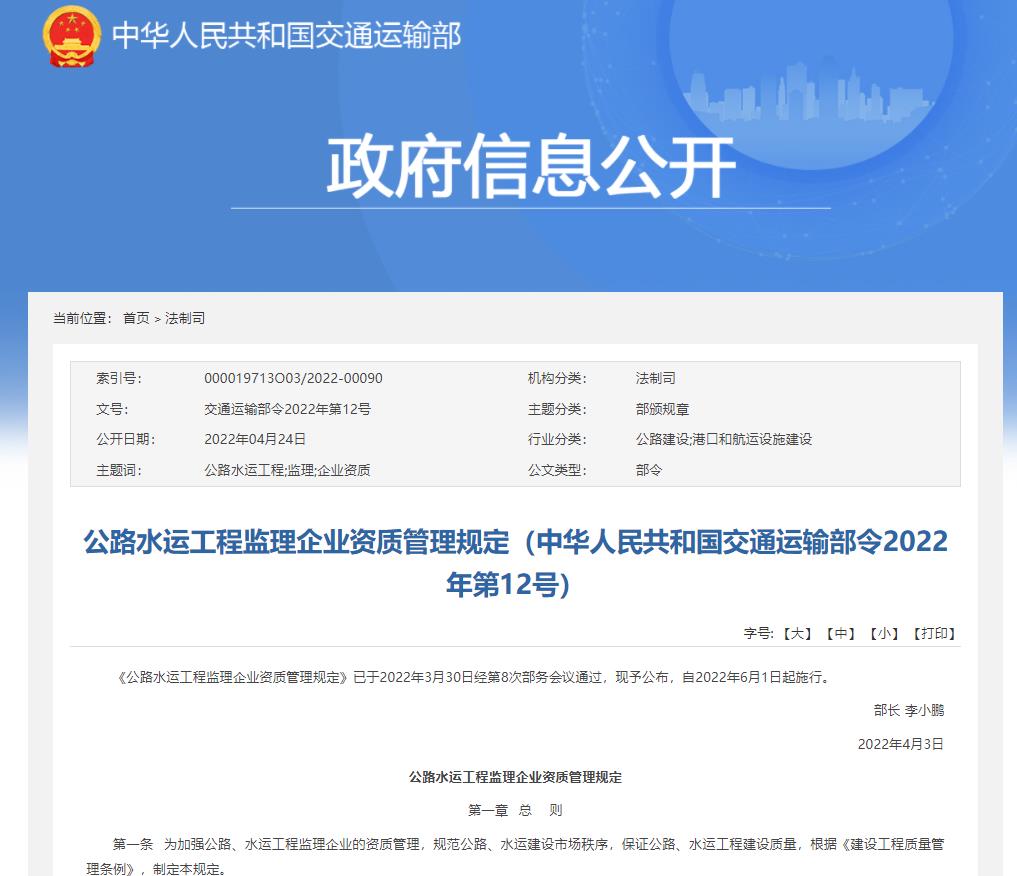This screenshot has height=876, width=1017.
Task: Click the 主题分类 label
Action: [x=557, y=409]
